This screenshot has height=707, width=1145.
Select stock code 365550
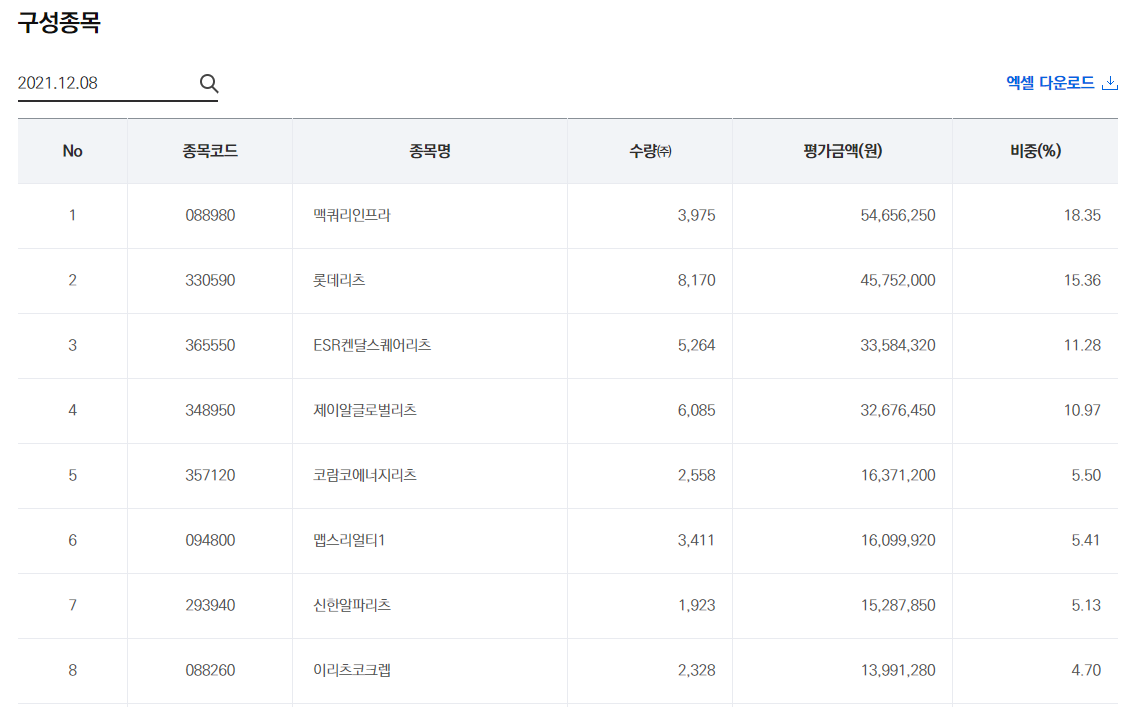(x=210, y=345)
